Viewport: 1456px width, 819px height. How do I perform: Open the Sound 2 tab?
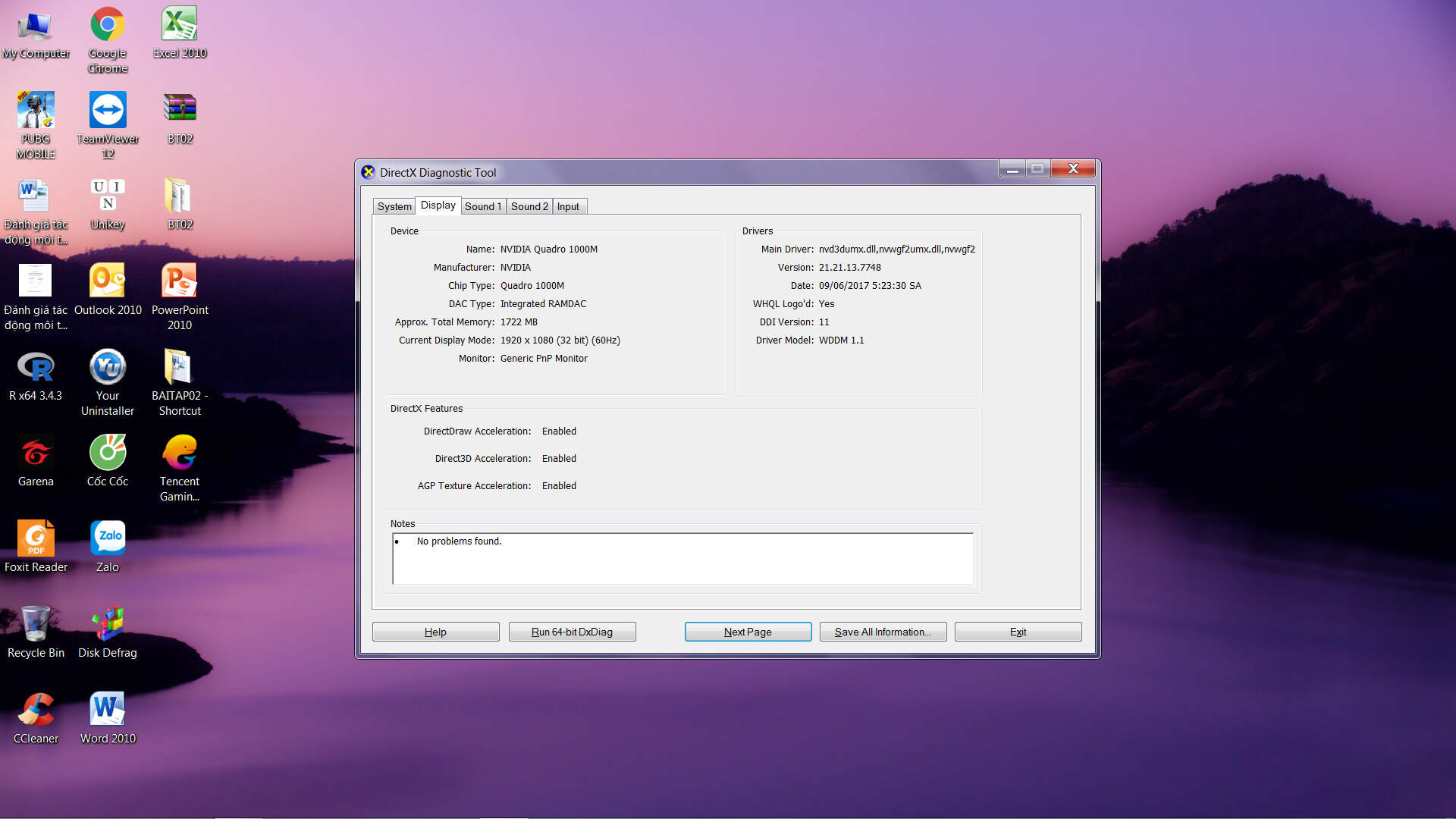pos(529,206)
